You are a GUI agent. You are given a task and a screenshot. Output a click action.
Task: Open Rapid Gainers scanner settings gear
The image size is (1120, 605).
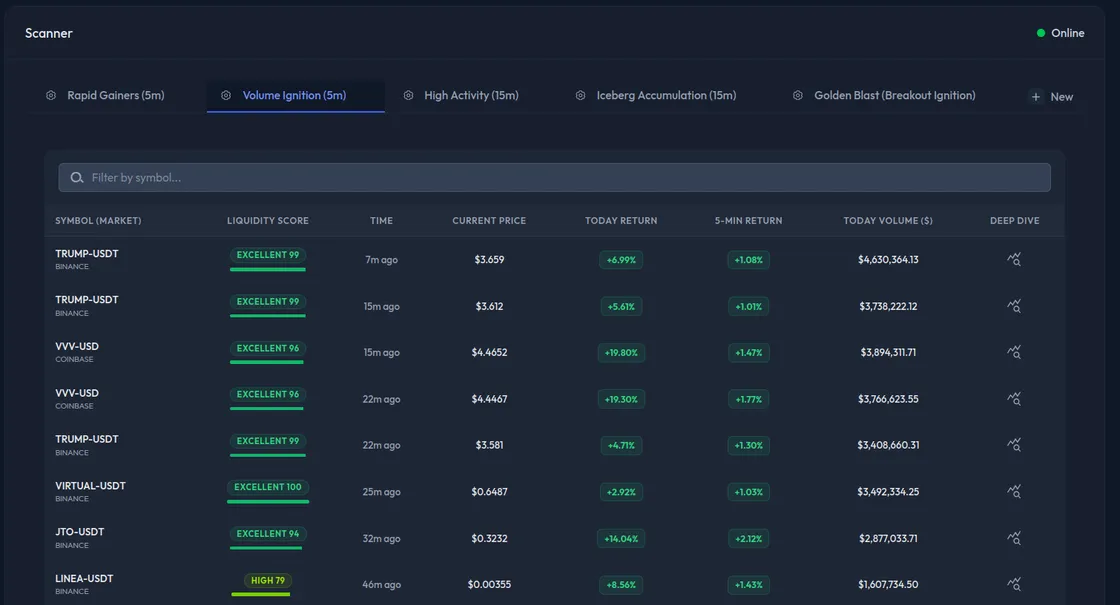tap(50, 95)
